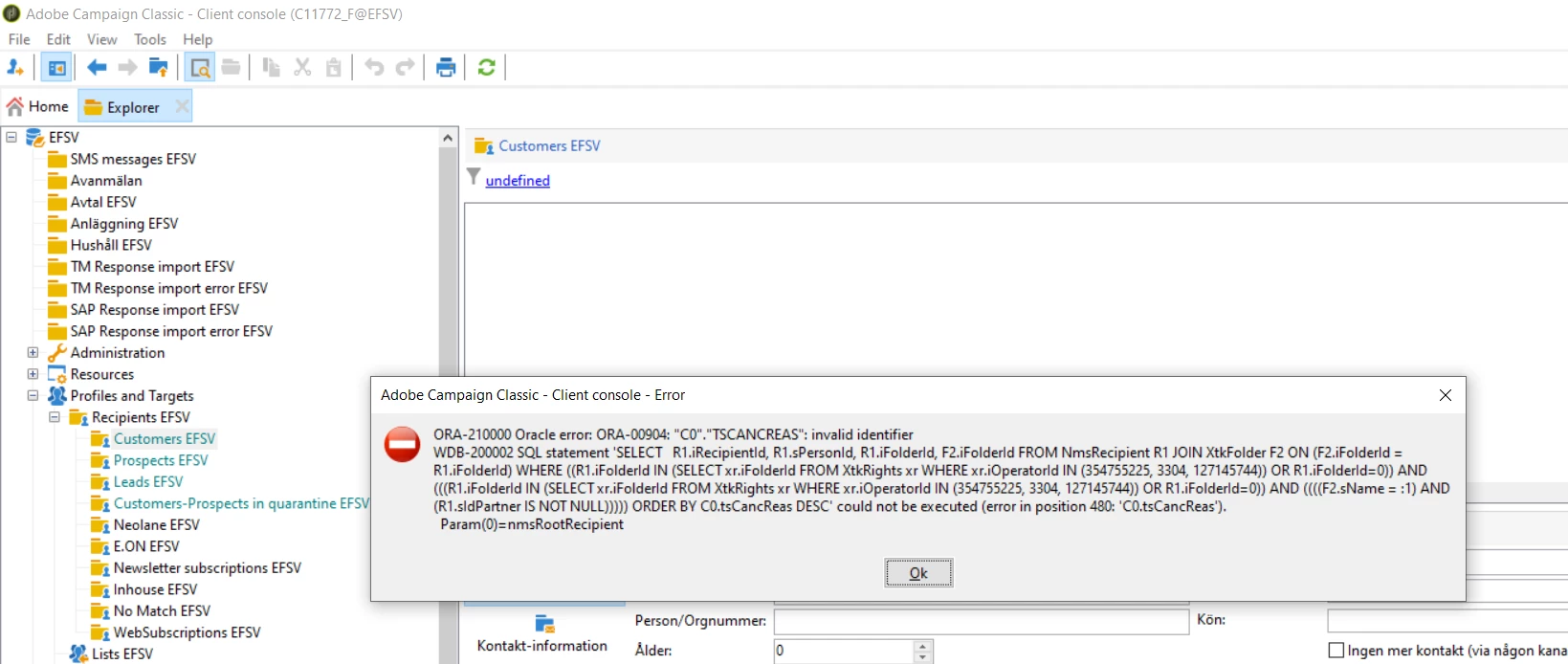Click the grey open folder toolbar icon
1568x664 pixels.
(231, 67)
